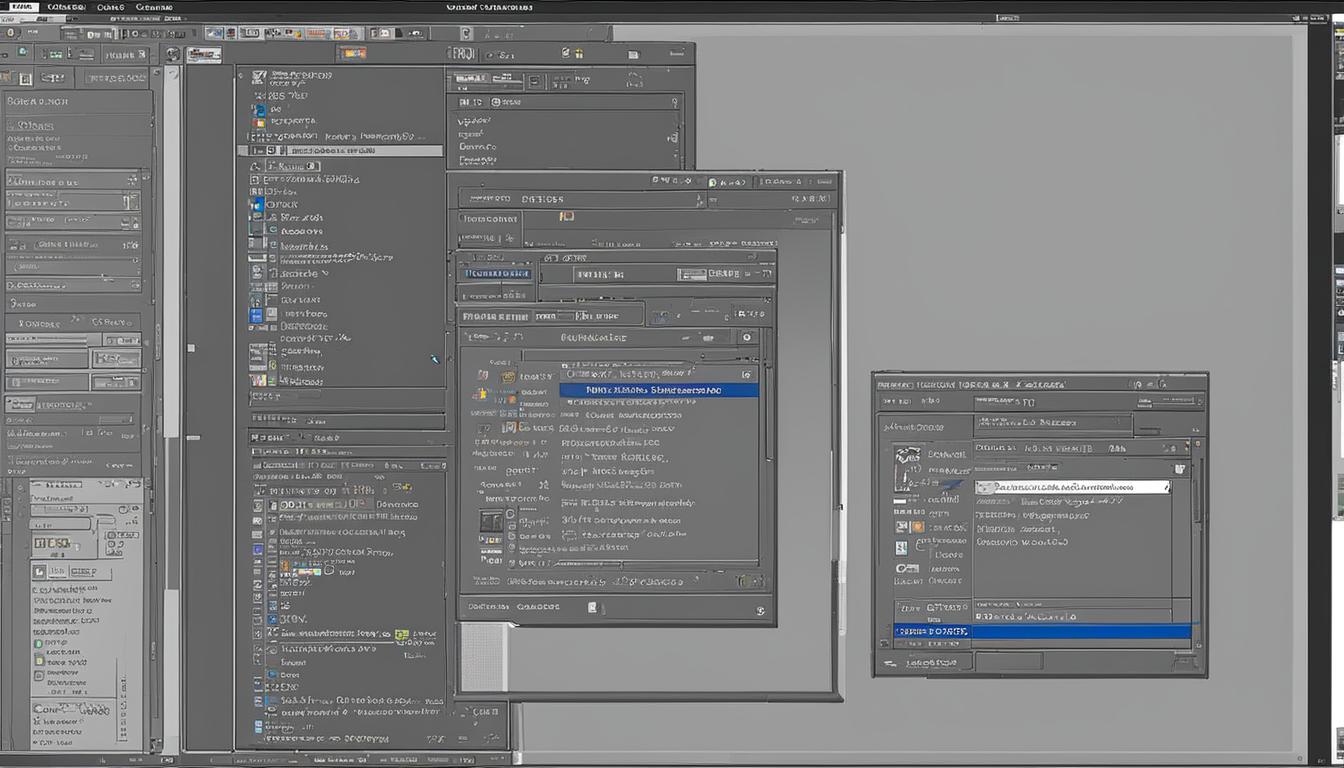Image resolution: width=1344 pixels, height=768 pixels.
Task: Select the monitor thumbnail icon in the lower list
Action: (x=491, y=521)
